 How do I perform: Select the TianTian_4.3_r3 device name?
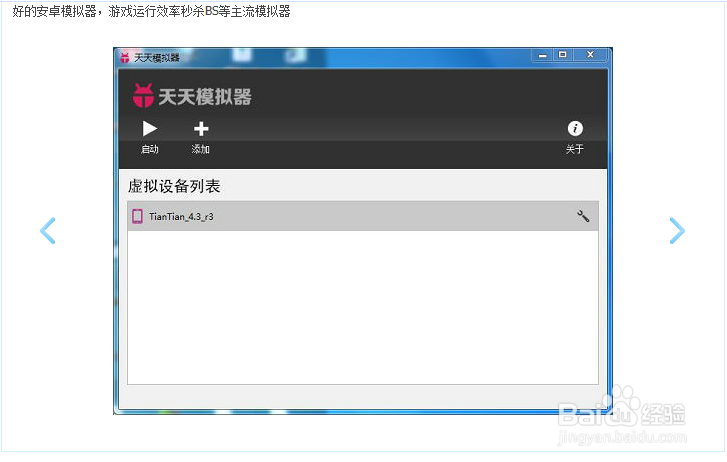coord(181,217)
